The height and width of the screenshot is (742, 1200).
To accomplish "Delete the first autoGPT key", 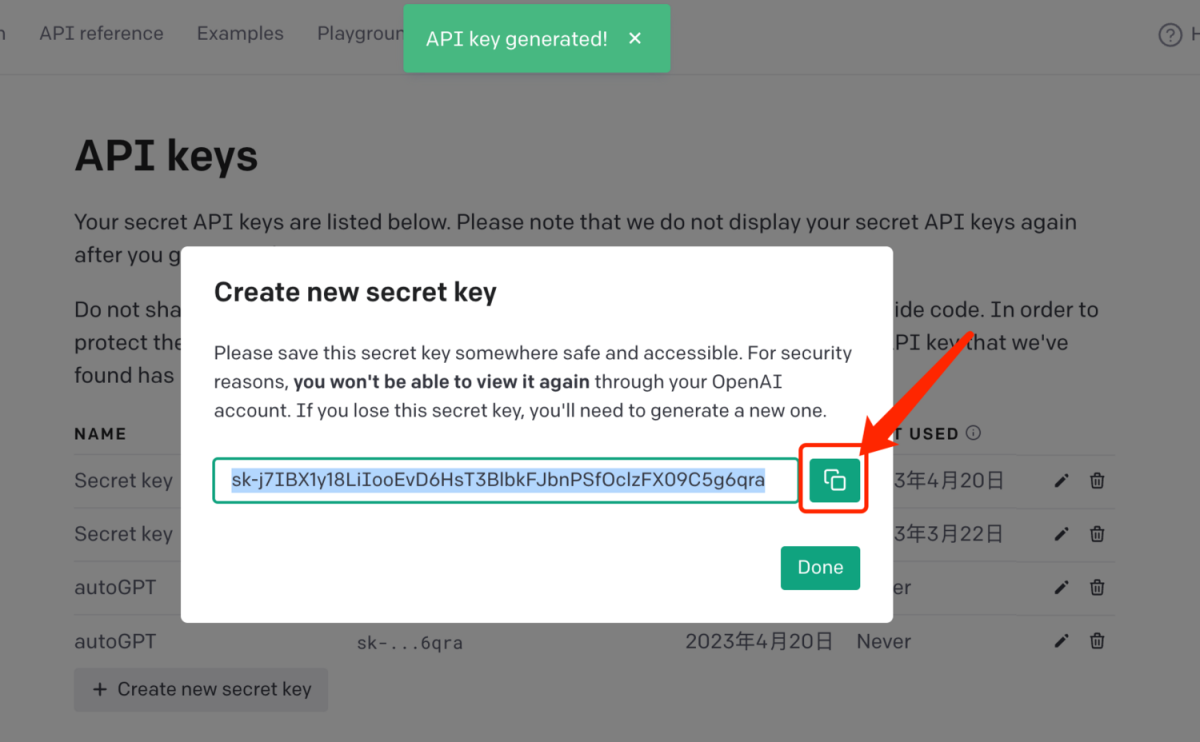I will click(1097, 588).
